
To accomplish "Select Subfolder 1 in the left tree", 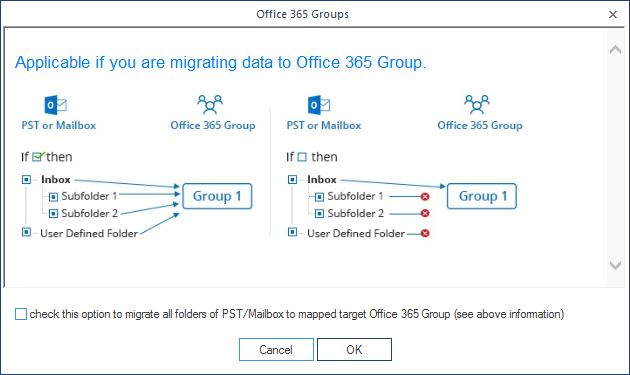I will (x=89, y=196).
